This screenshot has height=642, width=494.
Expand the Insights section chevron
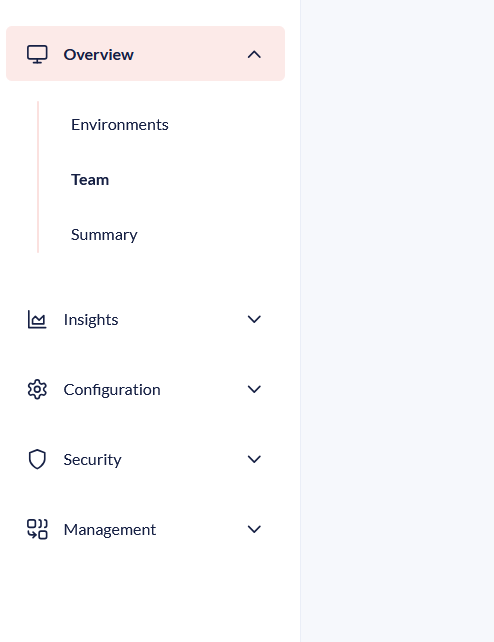[254, 319]
